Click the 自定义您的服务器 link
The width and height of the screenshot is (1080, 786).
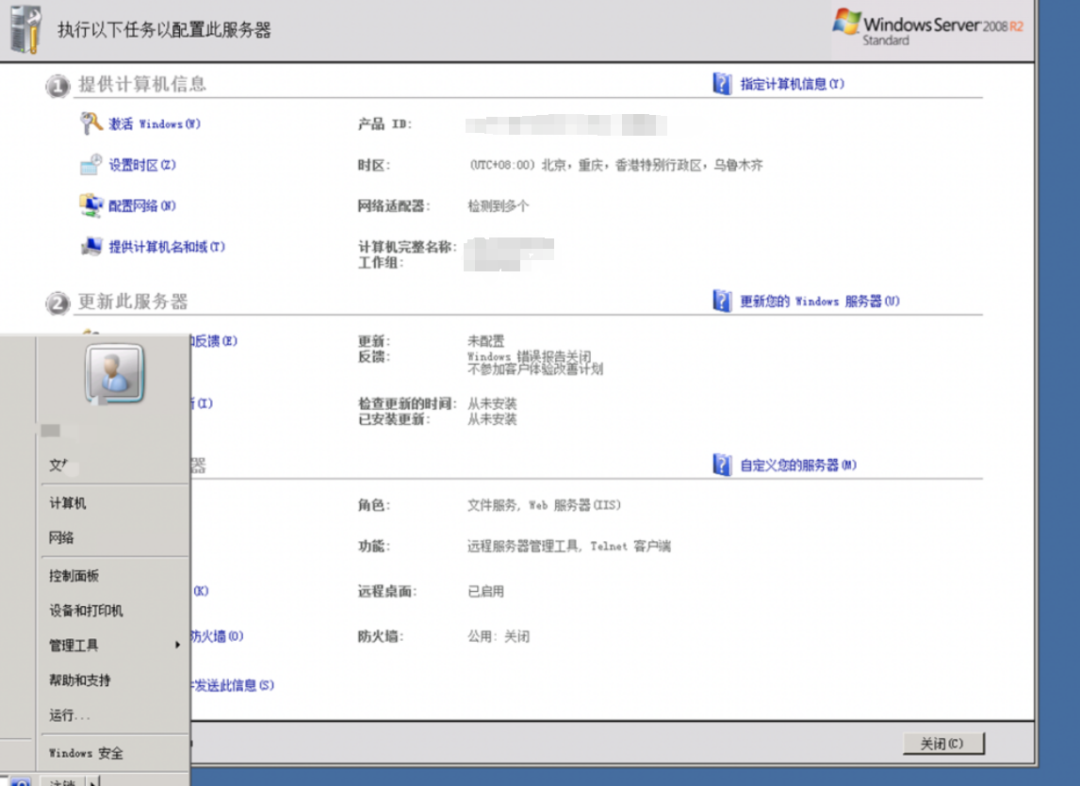coord(798,465)
